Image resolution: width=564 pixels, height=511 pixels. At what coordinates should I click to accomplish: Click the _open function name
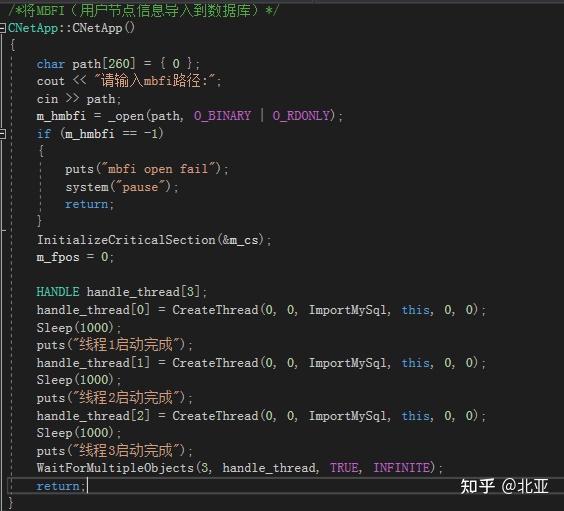pos(126,116)
